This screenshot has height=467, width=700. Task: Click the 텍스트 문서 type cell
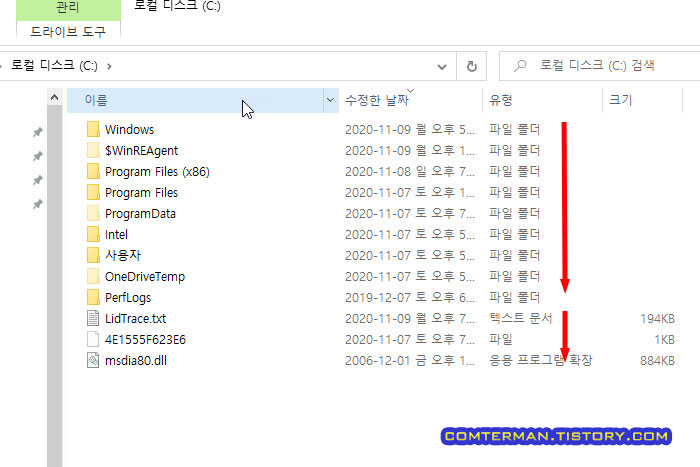tap(521, 318)
